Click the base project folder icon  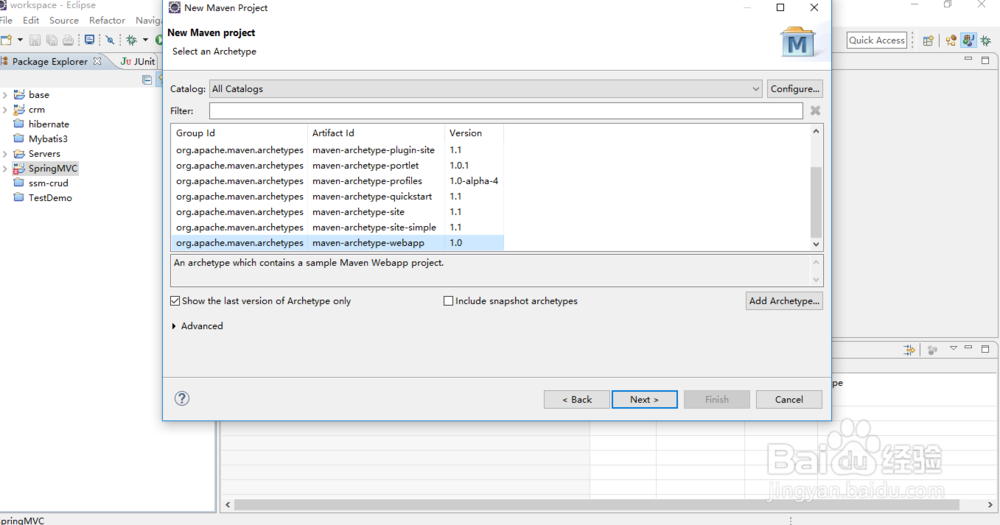19,94
